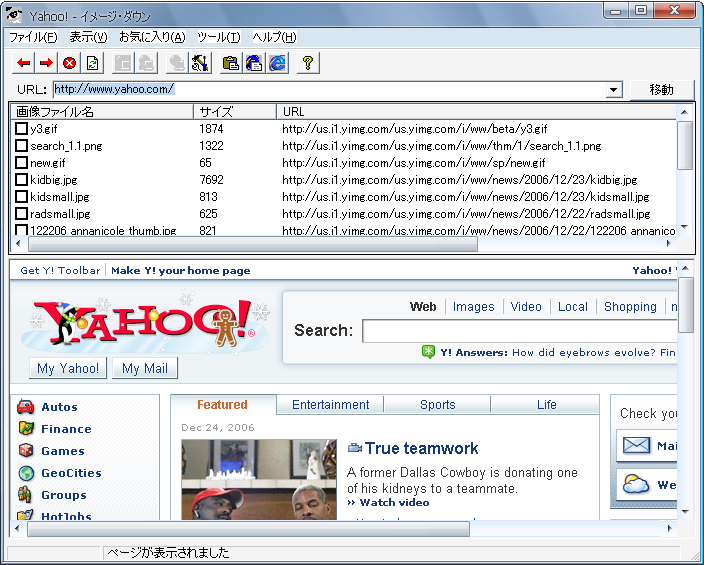Click the greyed-out icon left of tools icon
This screenshot has width=704, height=565.
pyautogui.click(x=177, y=63)
